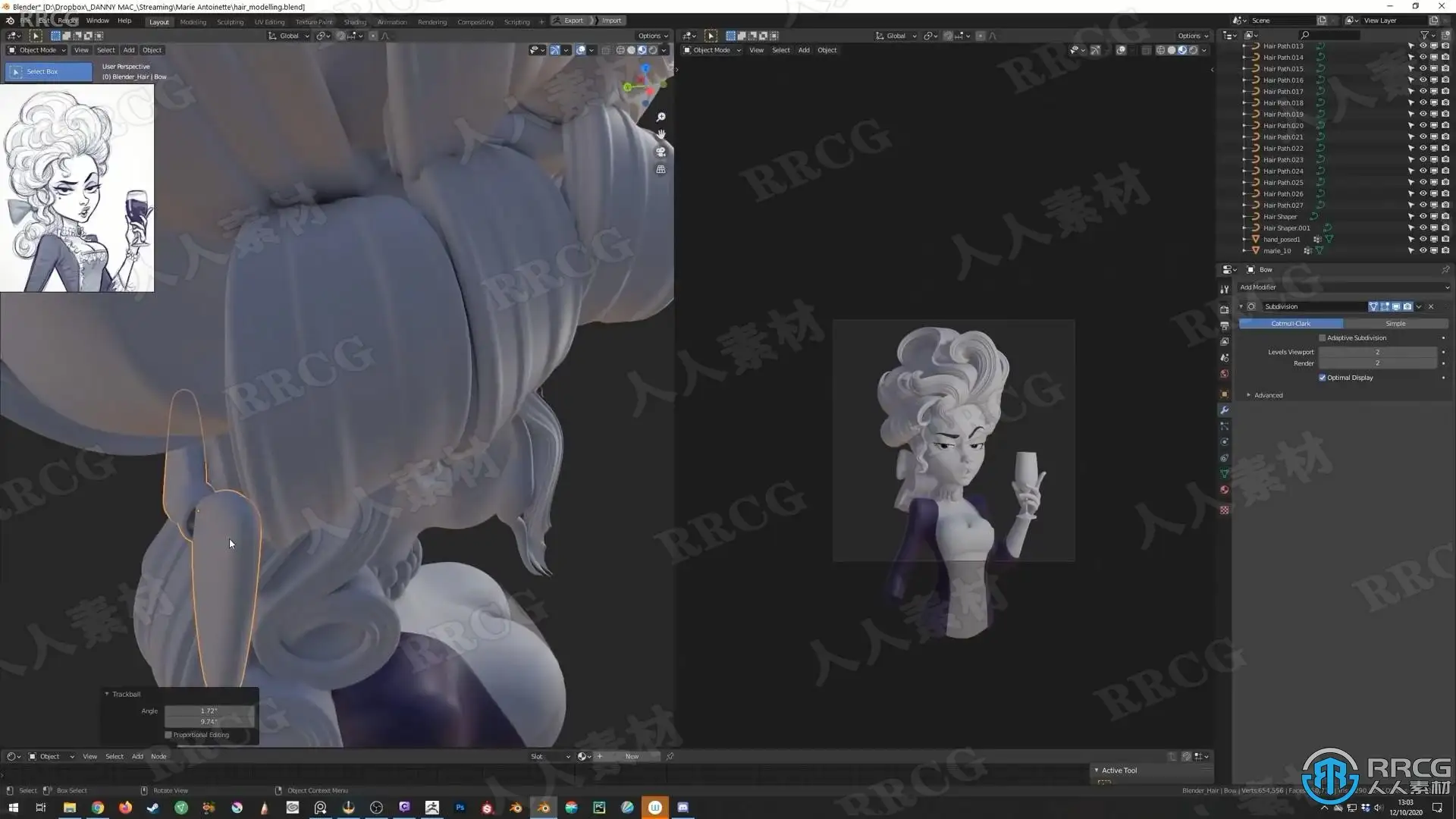The image size is (1456, 819).
Task: Pin the Bow properties panel
Action: pyautogui.click(x=1445, y=269)
